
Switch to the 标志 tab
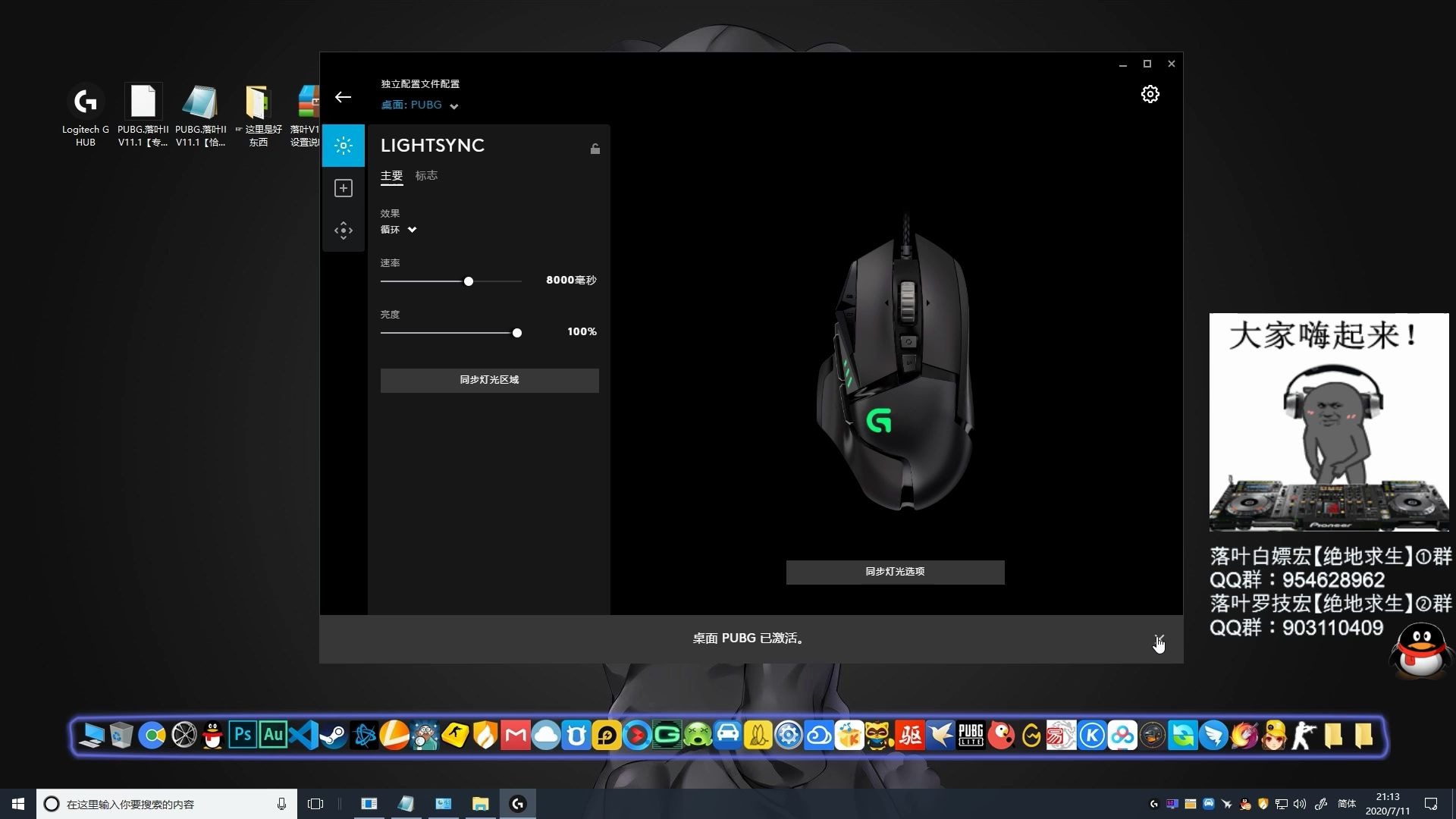click(x=426, y=175)
